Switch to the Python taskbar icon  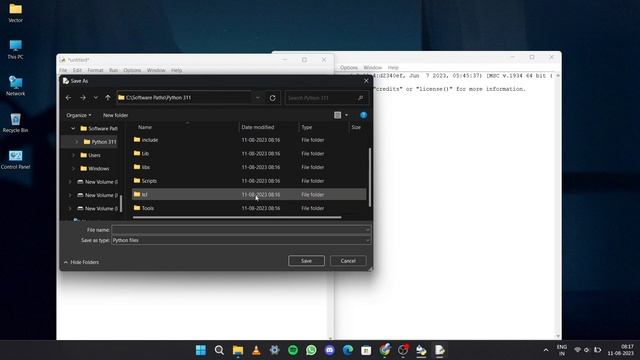[x=421, y=350]
